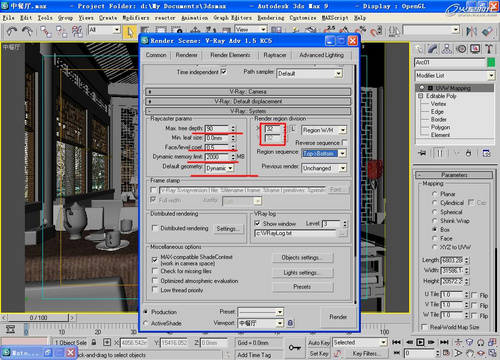Click the Mirror tool icon

point(471,32)
